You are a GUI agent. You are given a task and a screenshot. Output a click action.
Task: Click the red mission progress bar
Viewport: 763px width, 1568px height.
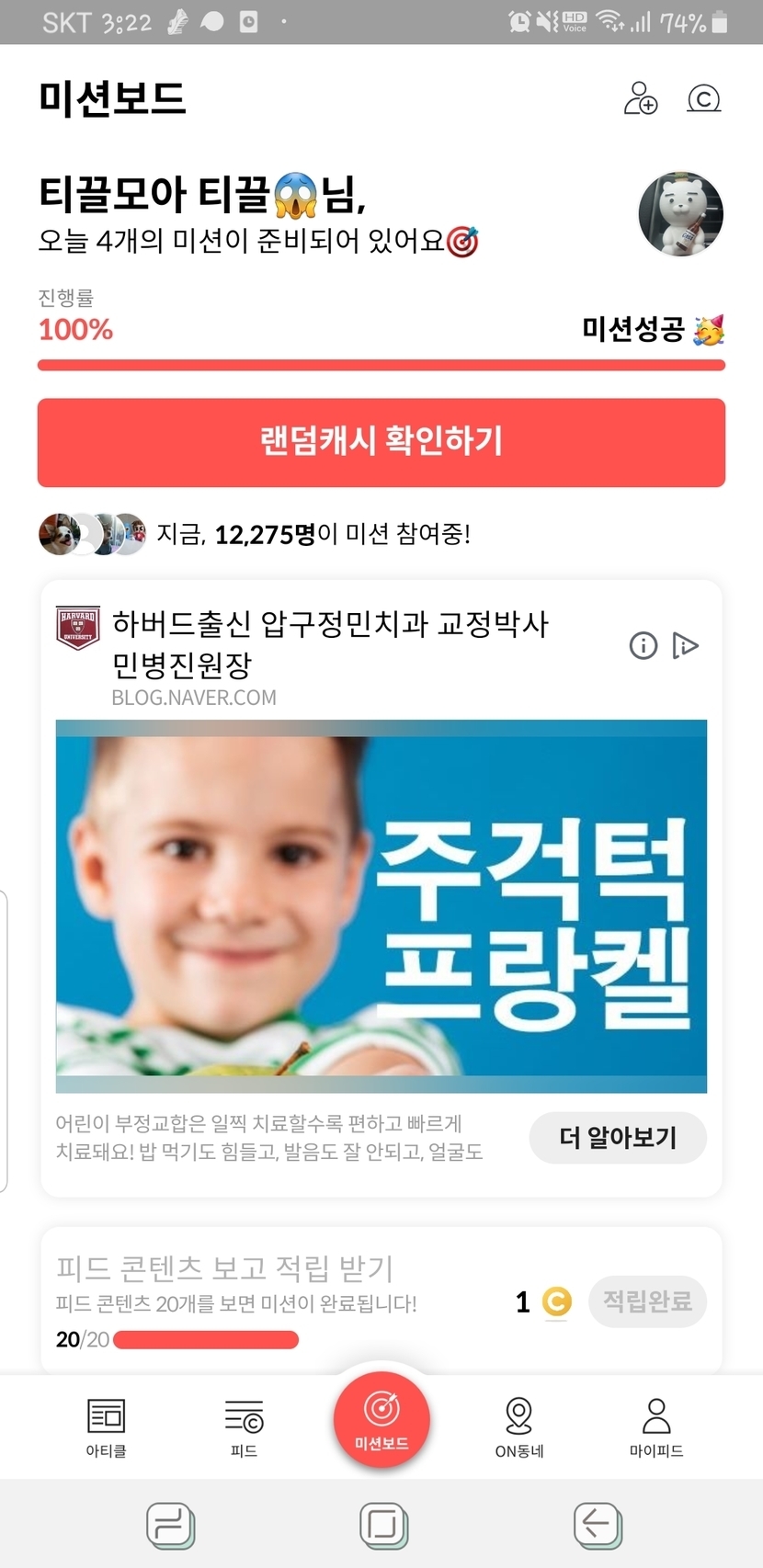click(381, 365)
